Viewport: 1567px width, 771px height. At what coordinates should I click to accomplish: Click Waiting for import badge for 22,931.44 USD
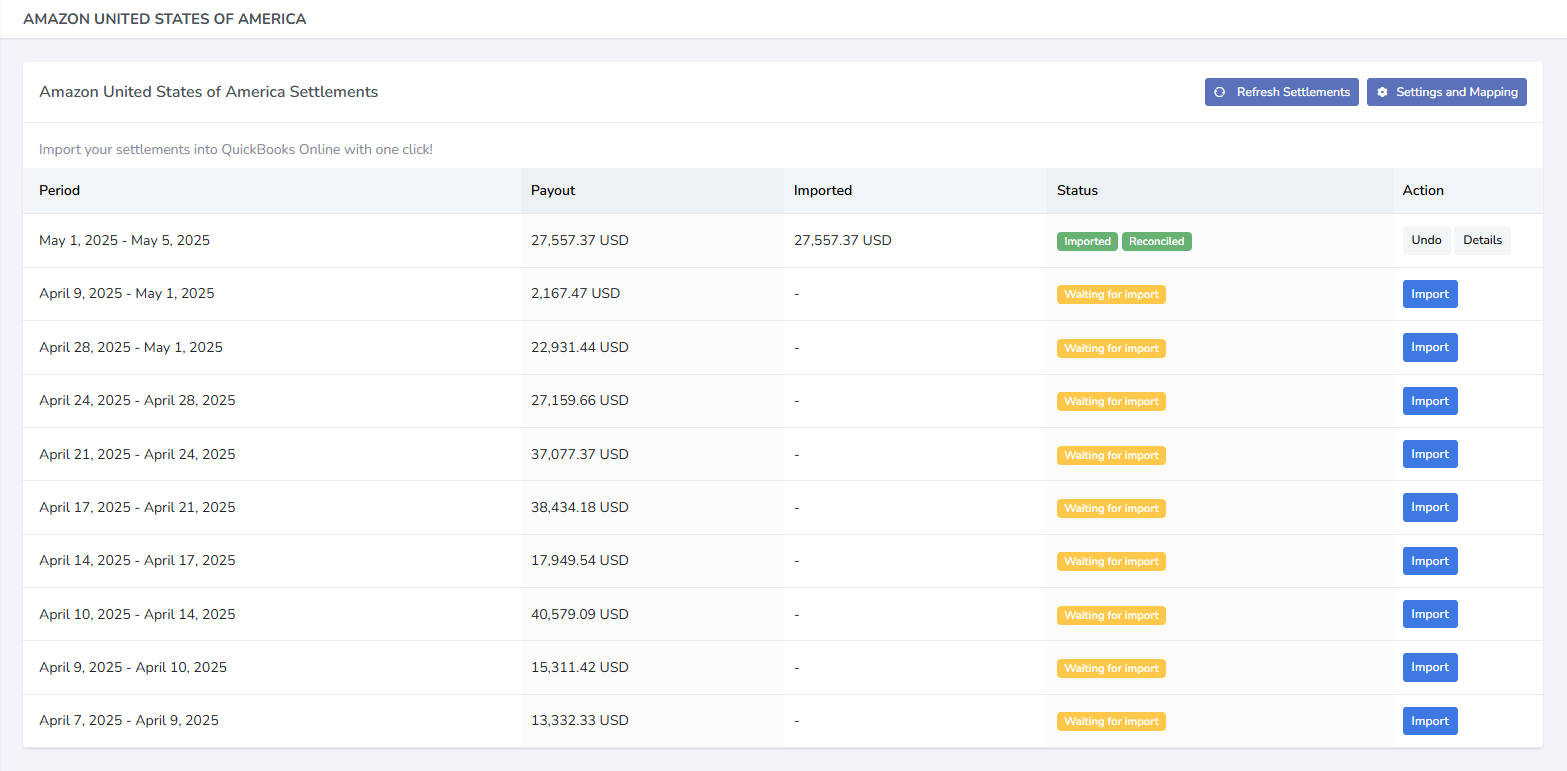1111,348
